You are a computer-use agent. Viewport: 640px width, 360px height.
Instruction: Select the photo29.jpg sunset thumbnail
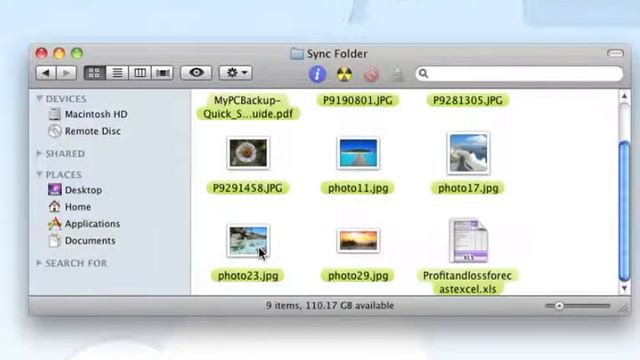[x=358, y=240]
